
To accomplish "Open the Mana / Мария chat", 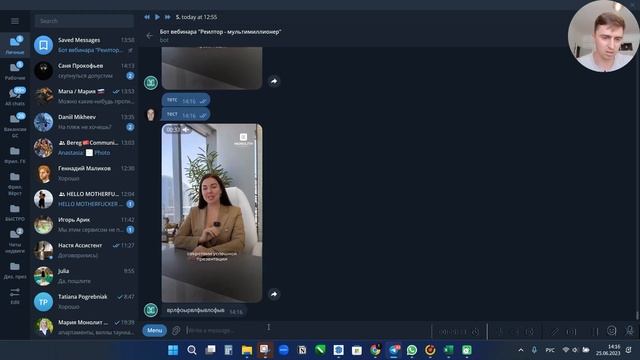I will pyautogui.click(x=84, y=96).
